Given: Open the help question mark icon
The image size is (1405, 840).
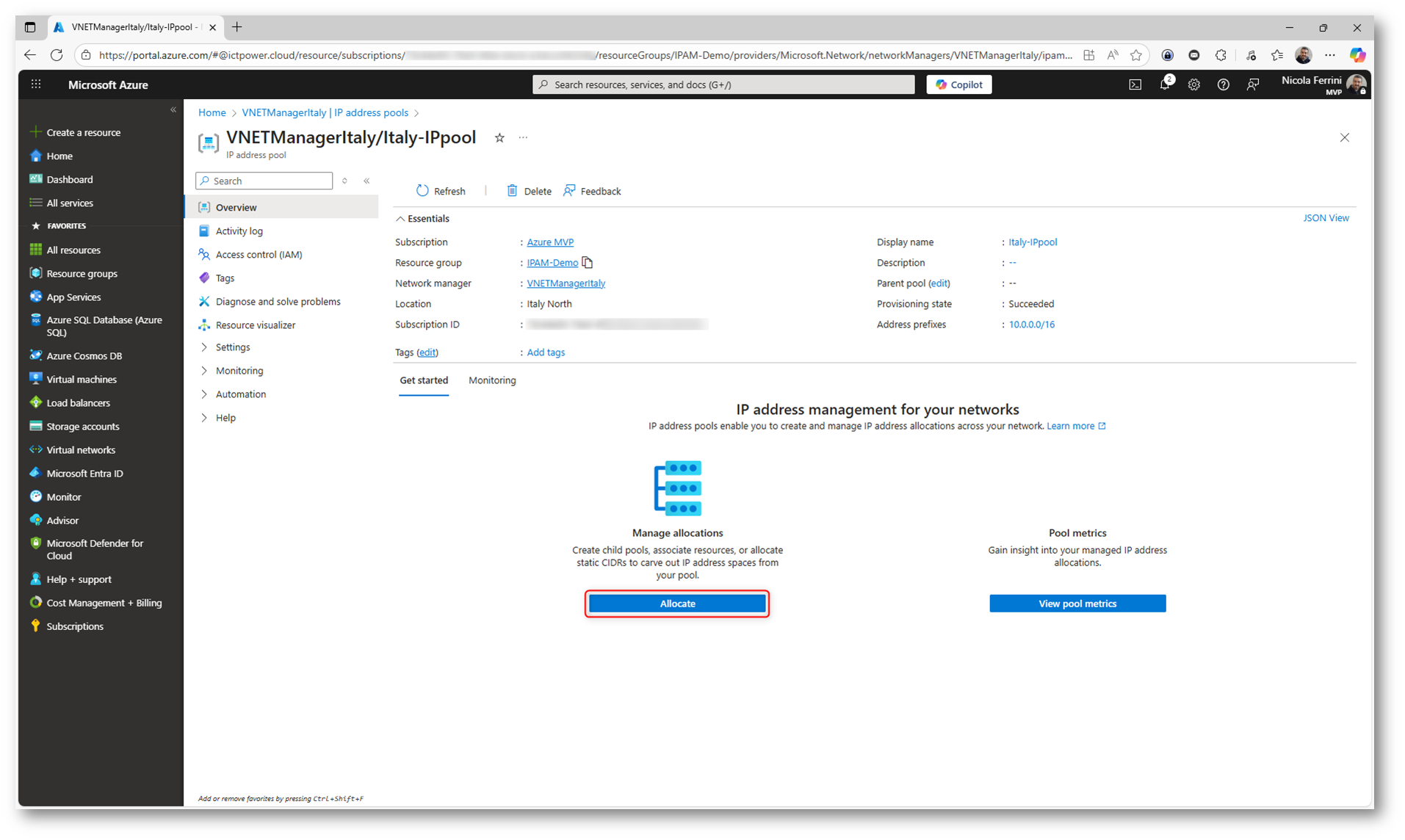Looking at the screenshot, I should (x=1223, y=84).
